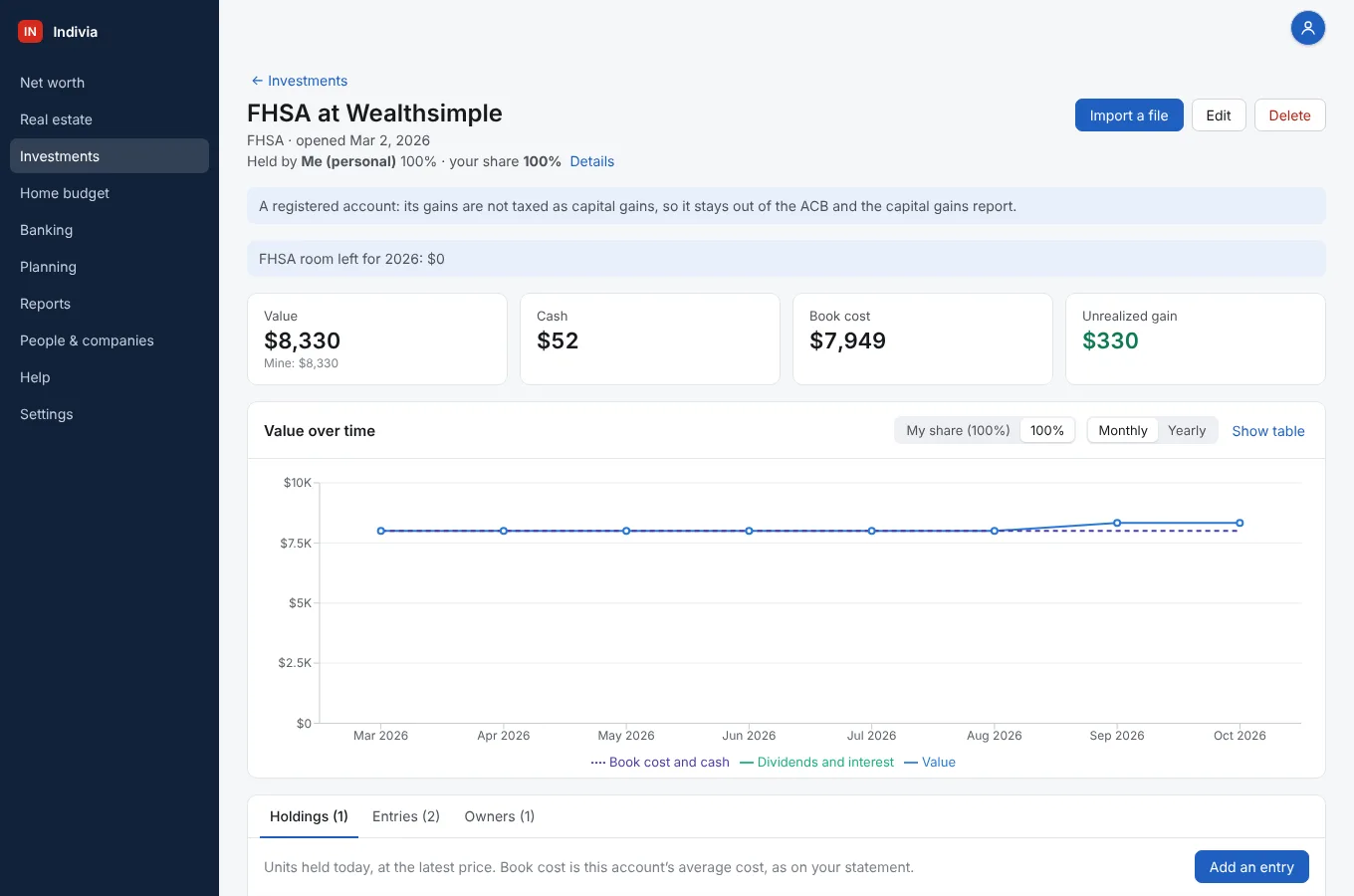The height and width of the screenshot is (896, 1354).
Task: Go to the Banking section
Action: pos(110,230)
